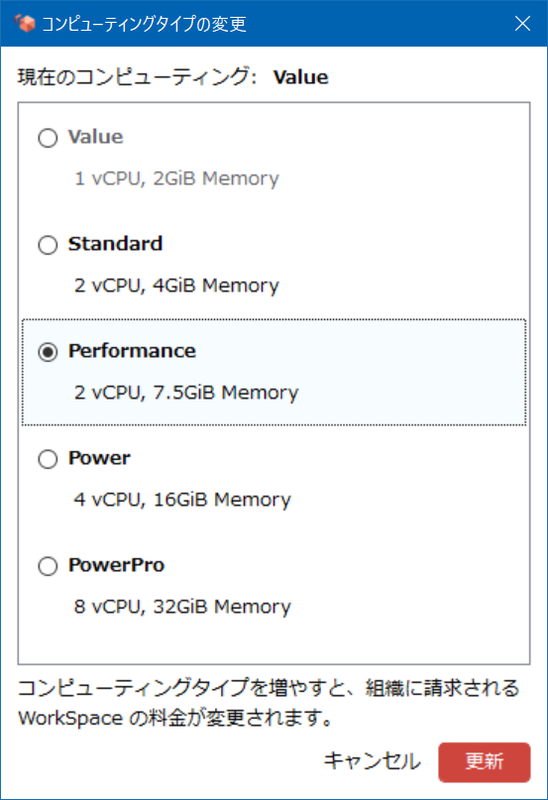
Task: Select the Power radio button
Action: tap(48, 459)
